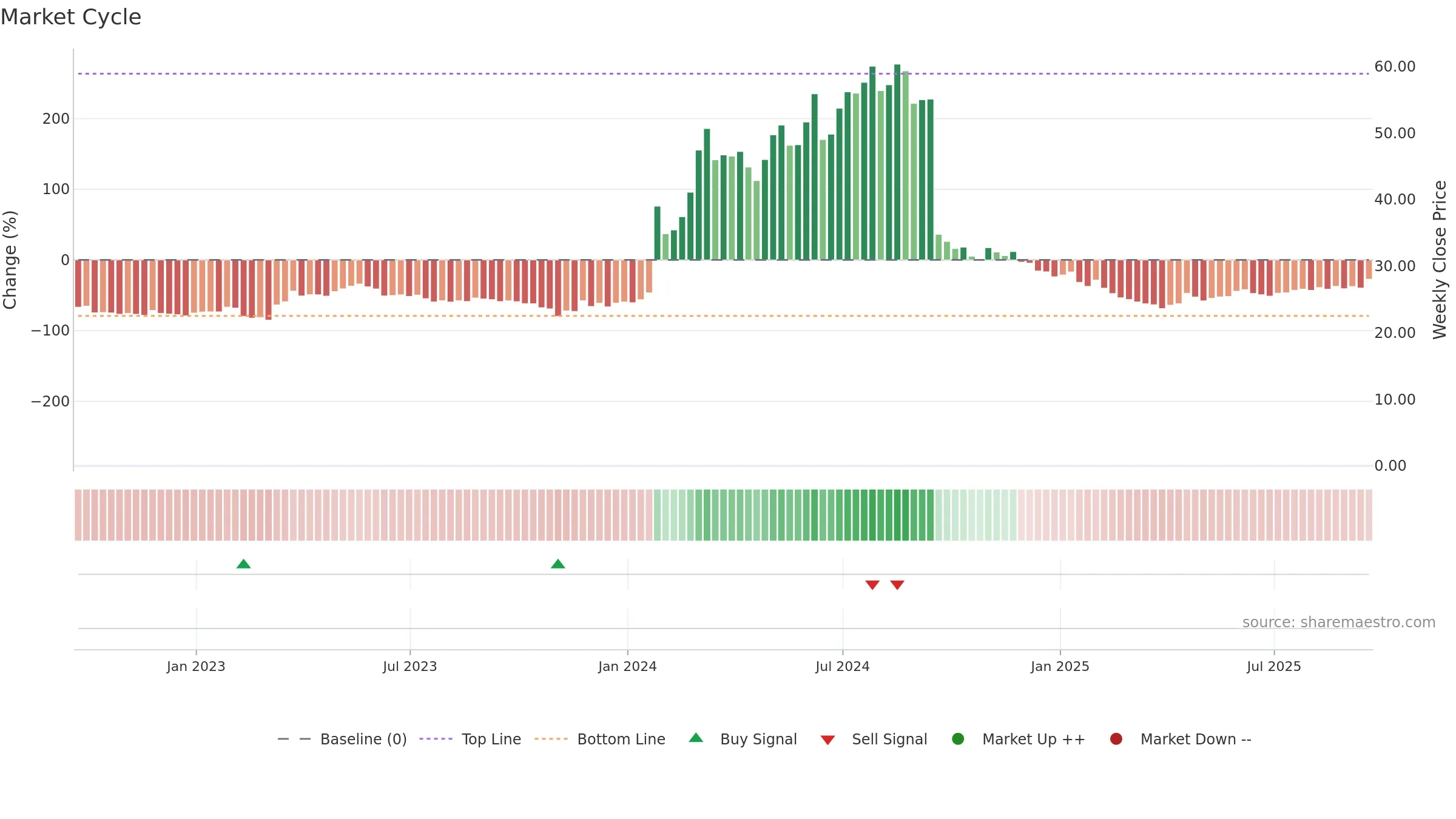
Task: Click the second red sell signal triangle in Aug 2024
Action: click(897, 585)
